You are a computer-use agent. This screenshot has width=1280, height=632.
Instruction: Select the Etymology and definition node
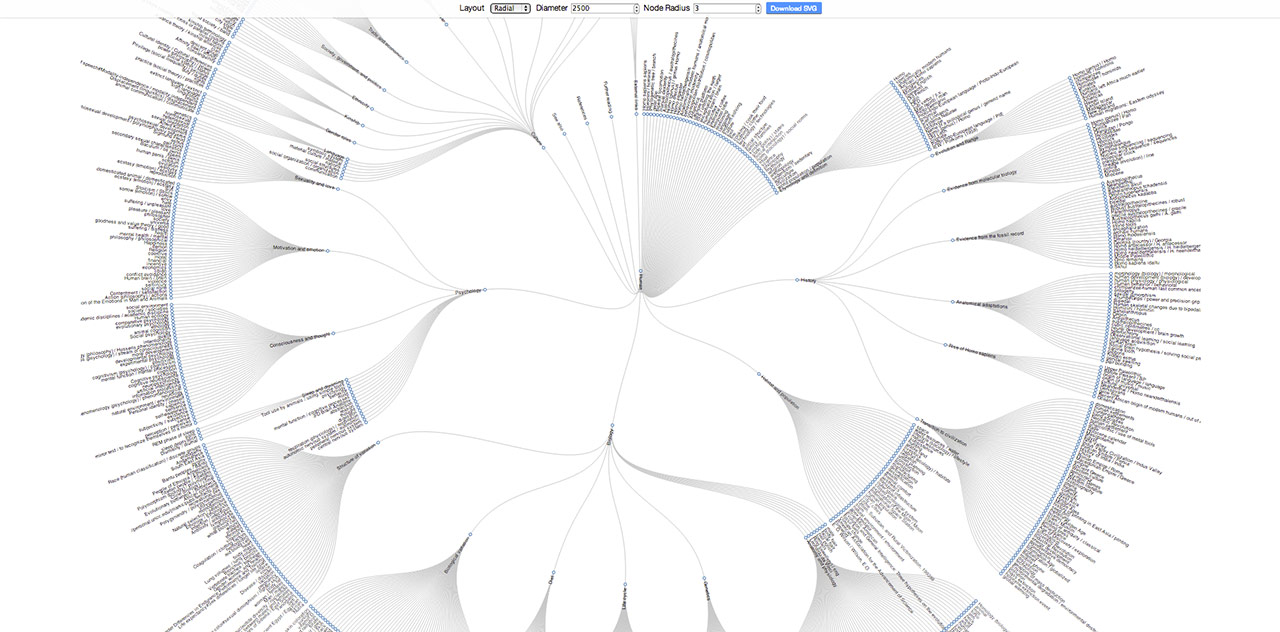pyautogui.click(x=776, y=193)
